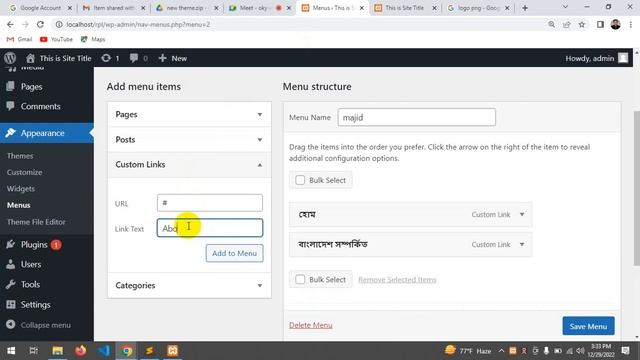Viewport: 640px width, 360px height.
Task: Open Widgets submenu item
Action: (21, 189)
